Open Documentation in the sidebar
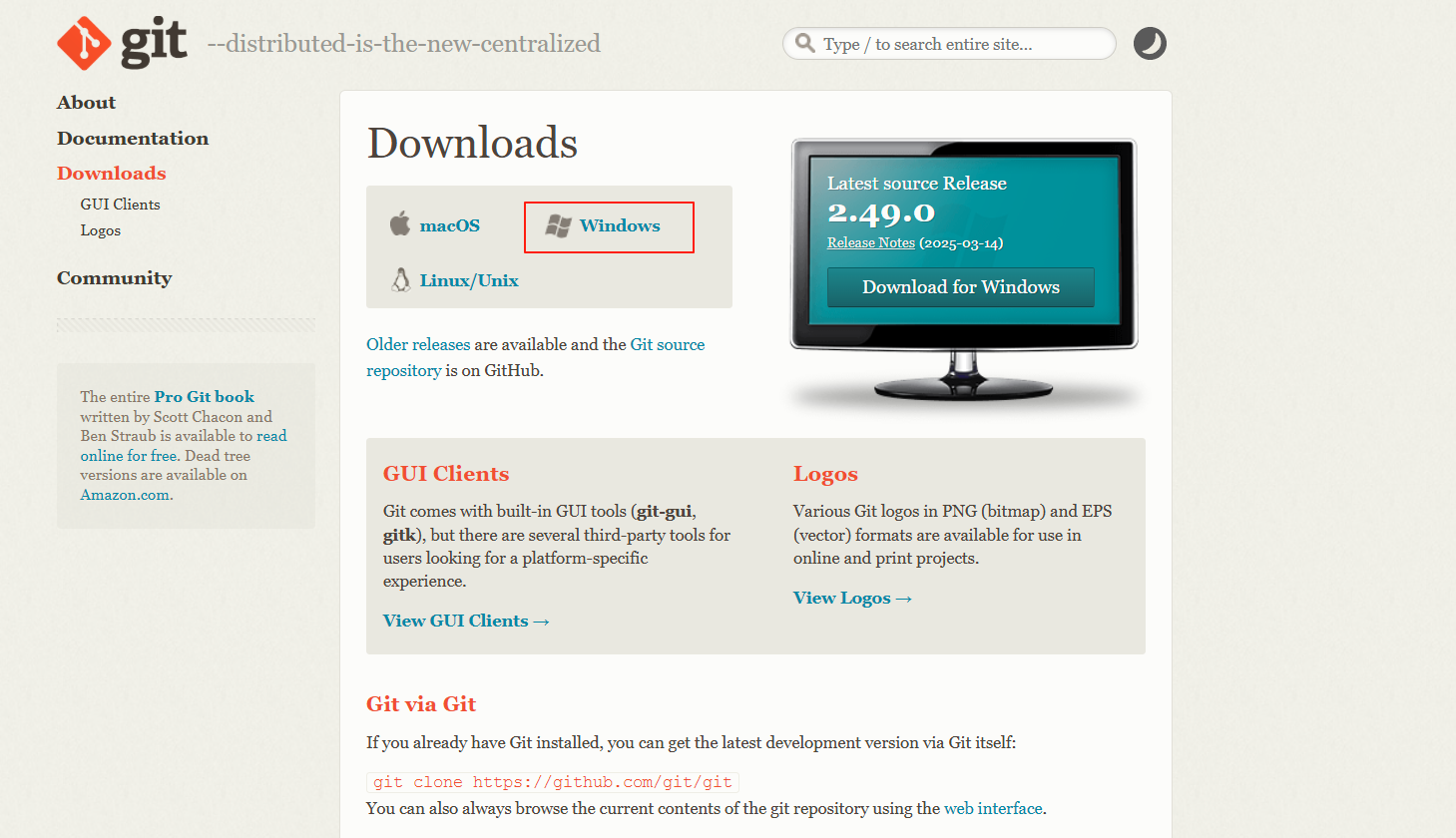This screenshot has height=838, width=1456. click(x=133, y=139)
